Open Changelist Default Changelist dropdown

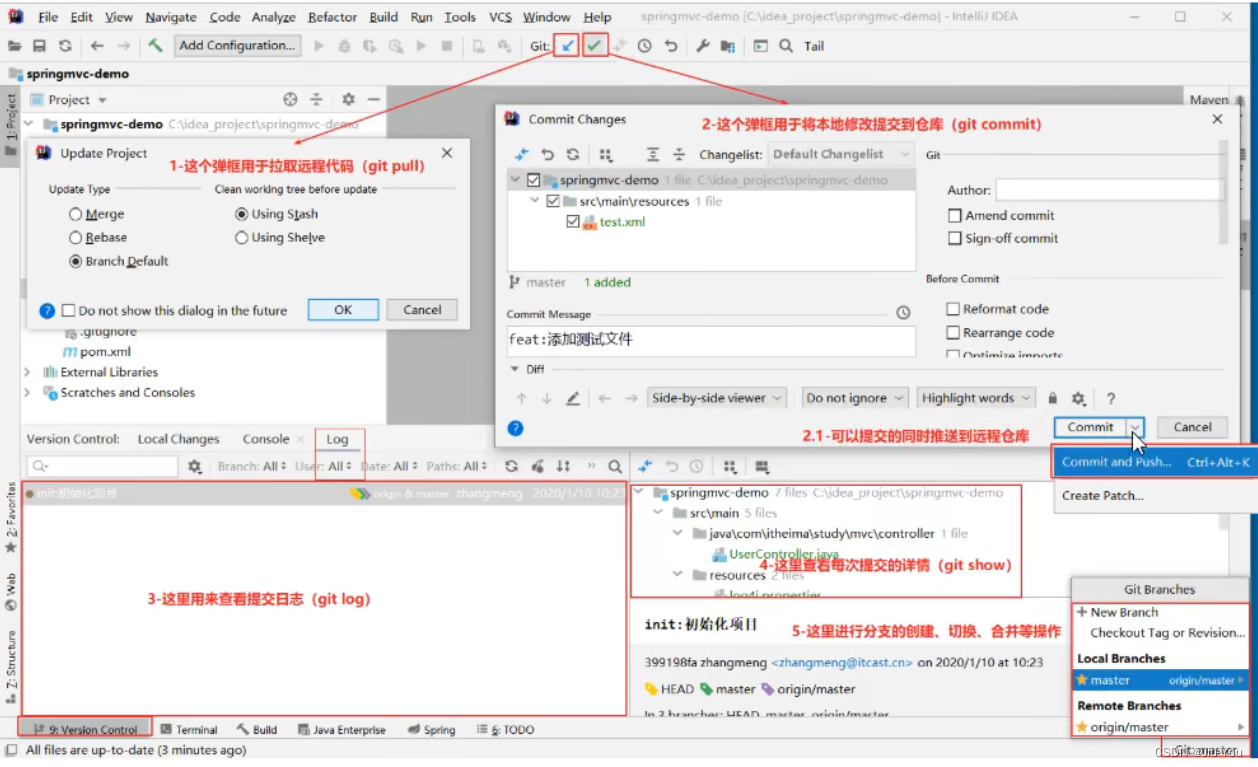point(841,154)
